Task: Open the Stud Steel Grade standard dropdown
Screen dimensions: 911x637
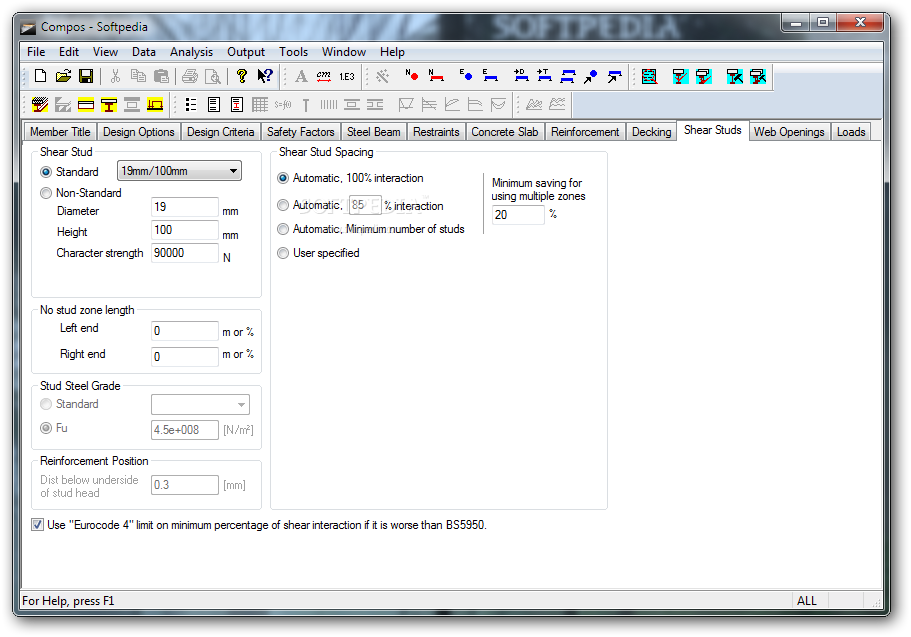Action: [x=200, y=405]
